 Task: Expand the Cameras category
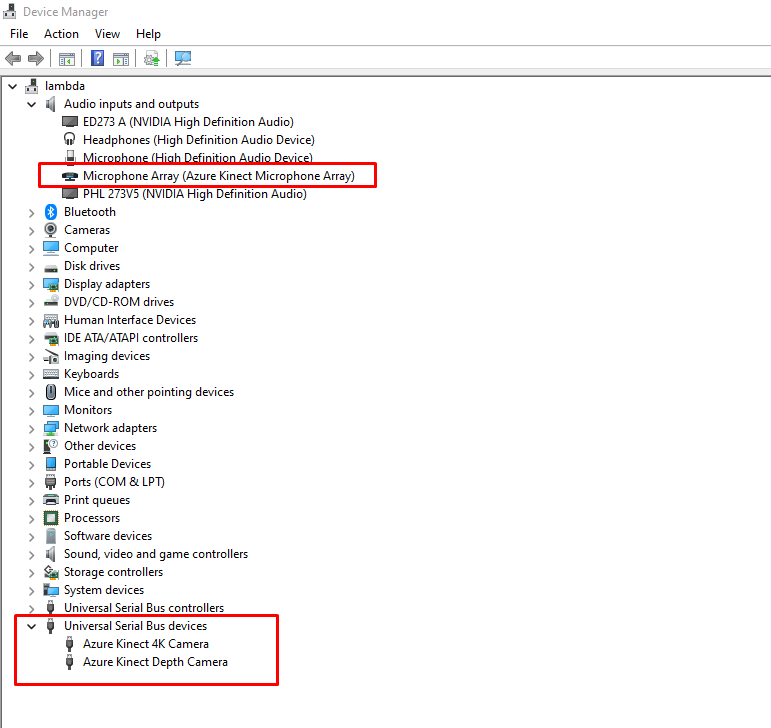[x=31, y=230]
